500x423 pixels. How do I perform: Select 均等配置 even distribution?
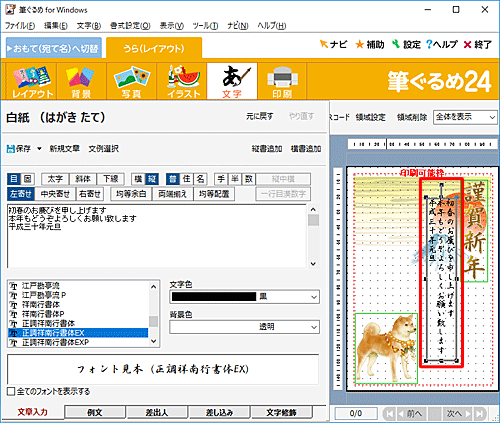214,194
